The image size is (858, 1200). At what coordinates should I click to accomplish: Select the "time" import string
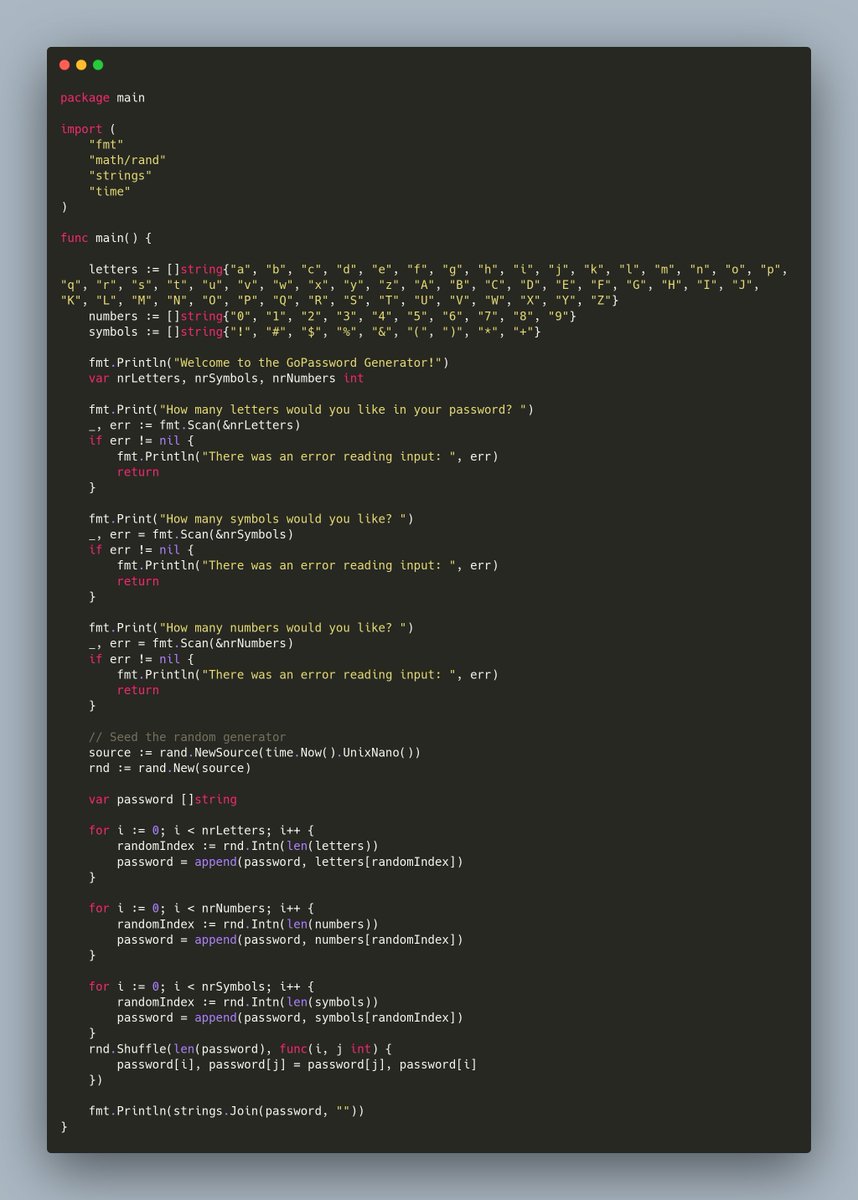click(x=110, y=191)
